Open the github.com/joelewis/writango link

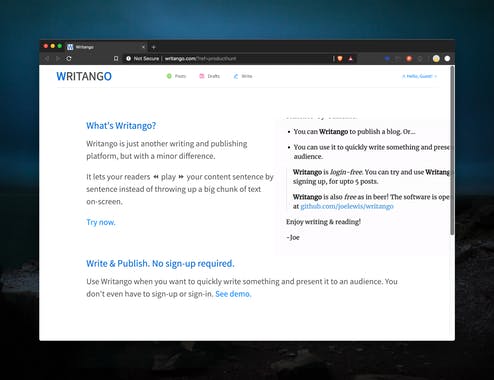[x=347, y=206]
